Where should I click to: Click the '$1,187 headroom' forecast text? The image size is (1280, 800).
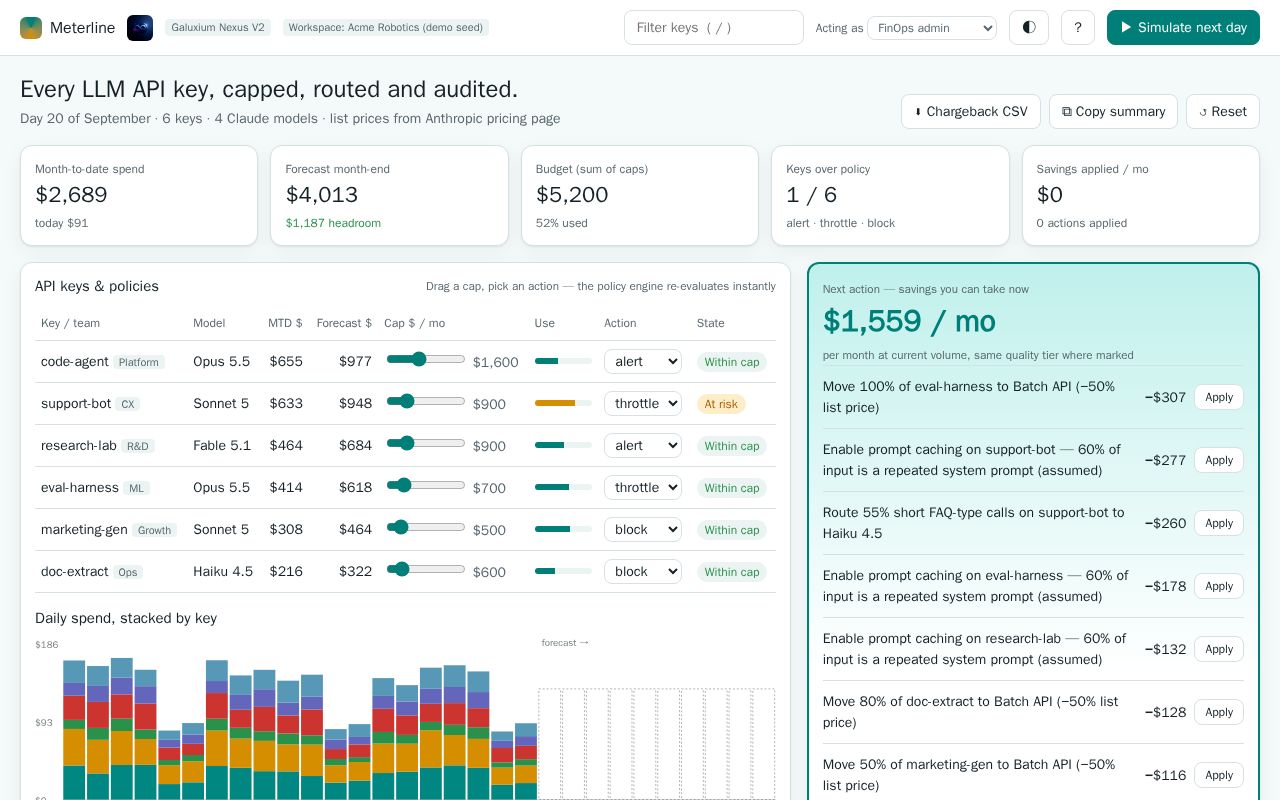333,223
